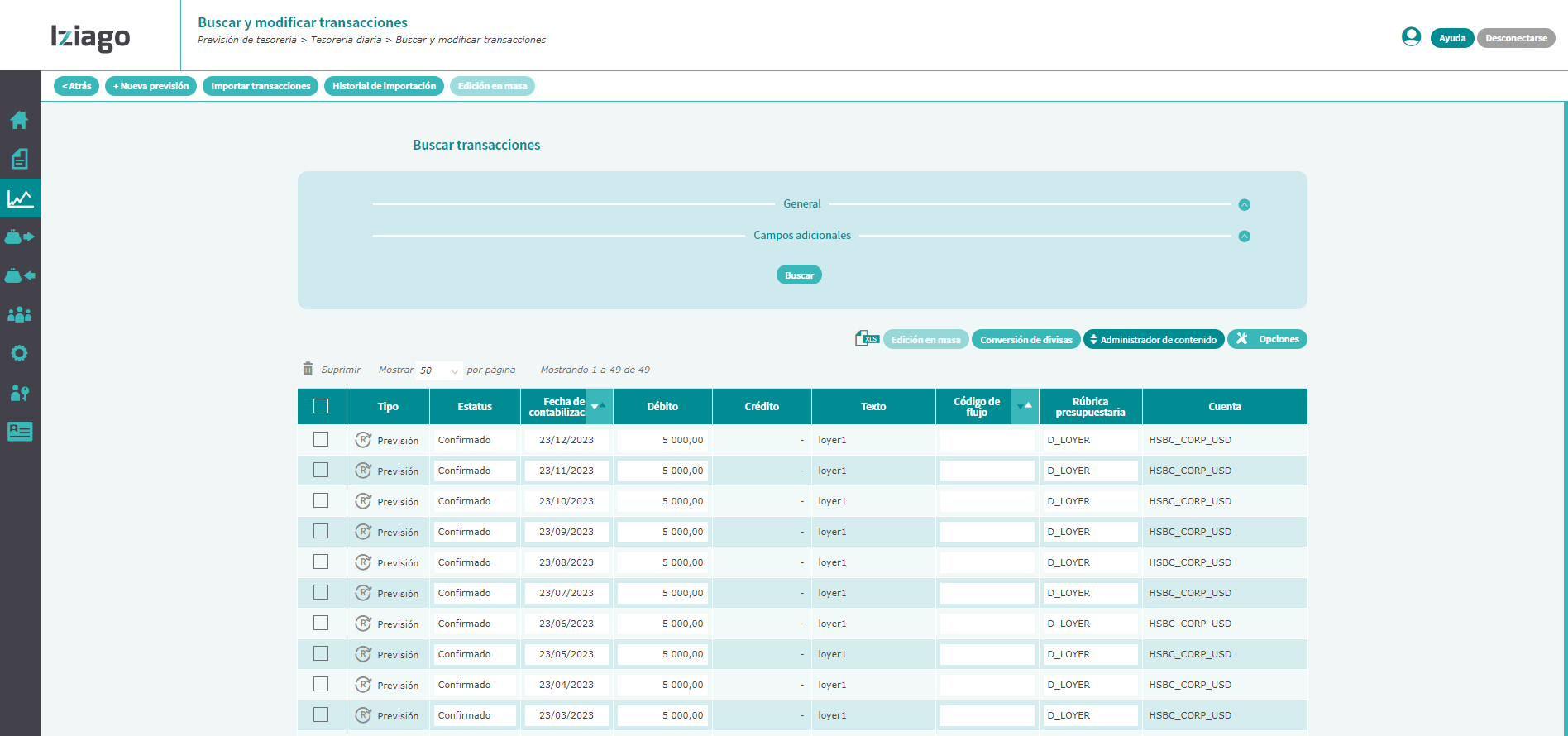Click recurrence icon on 23/04/2023 row
The height and width of the screenshot is (736, 1568).
[x=363, y=685]
